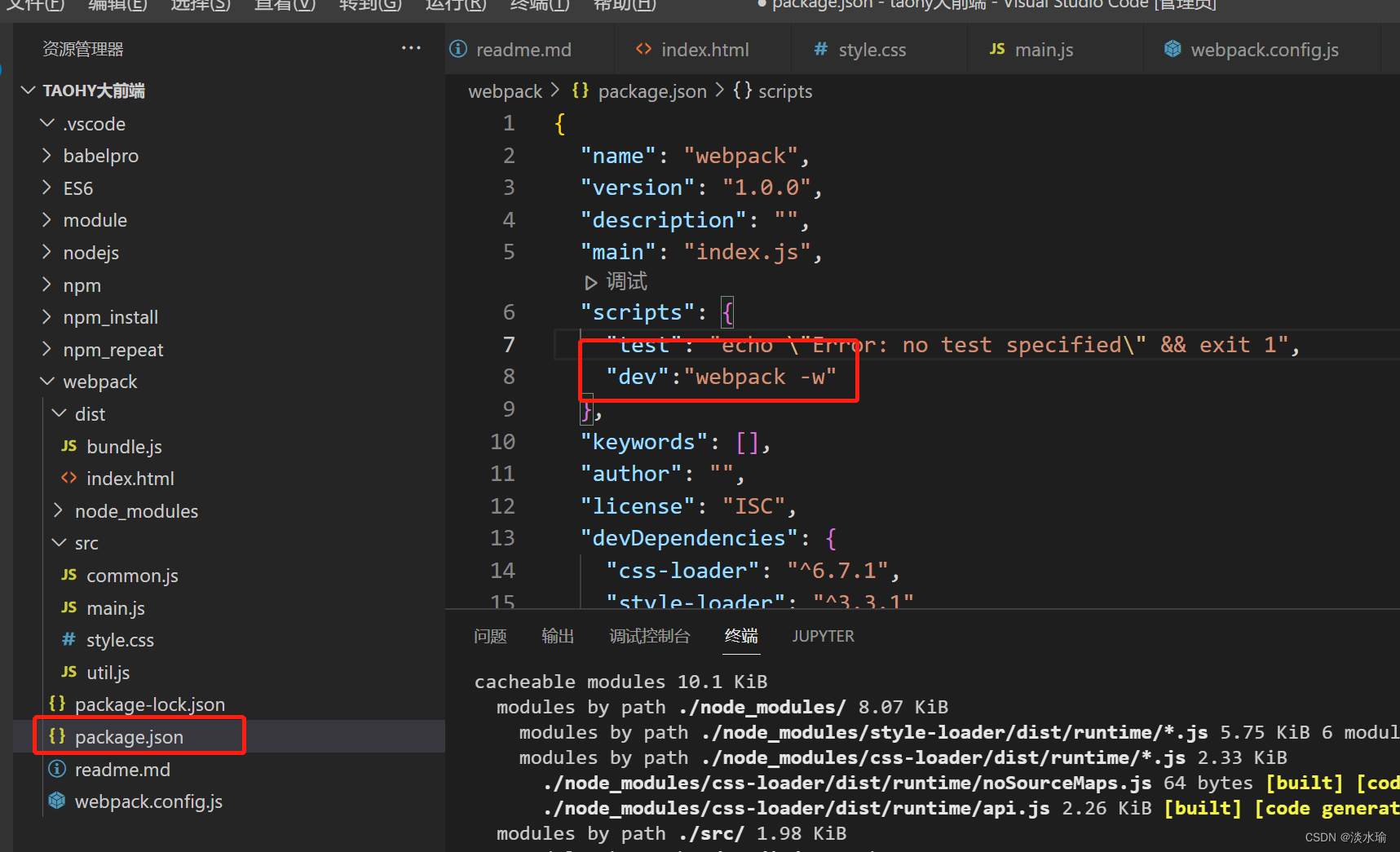Click braces icon in package.json breadcrumb

pos(581,90)
